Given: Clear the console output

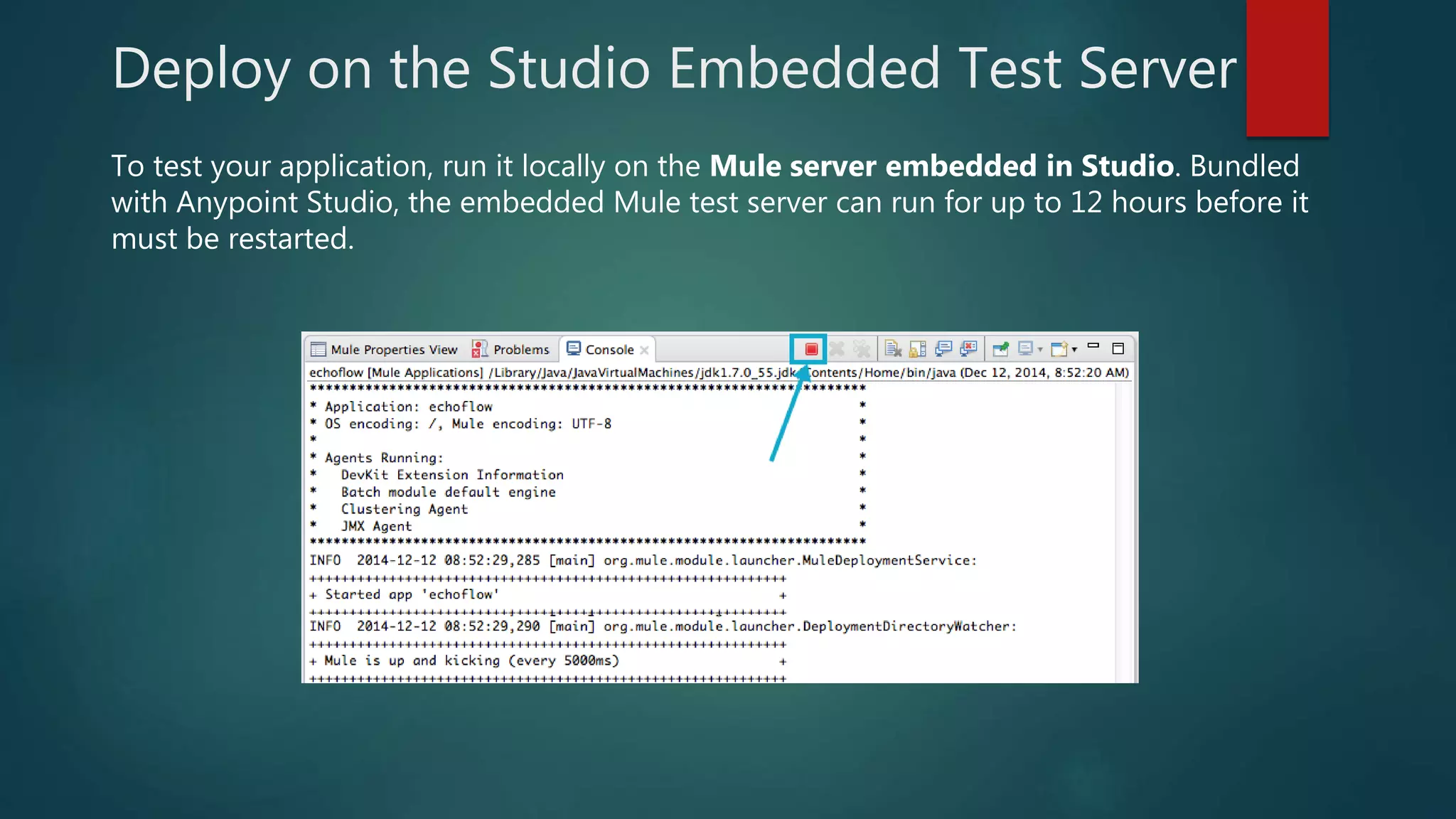Looking at the screenshot, I should 893,349.
